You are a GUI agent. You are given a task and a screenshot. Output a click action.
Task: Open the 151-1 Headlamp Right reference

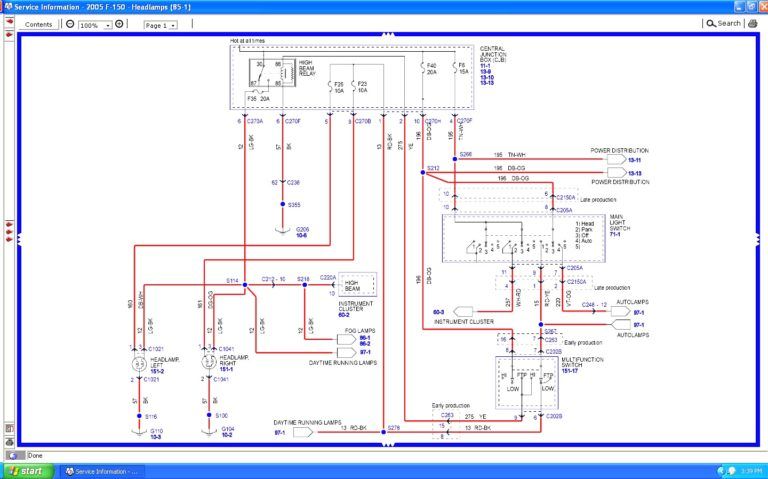(226, 369)
